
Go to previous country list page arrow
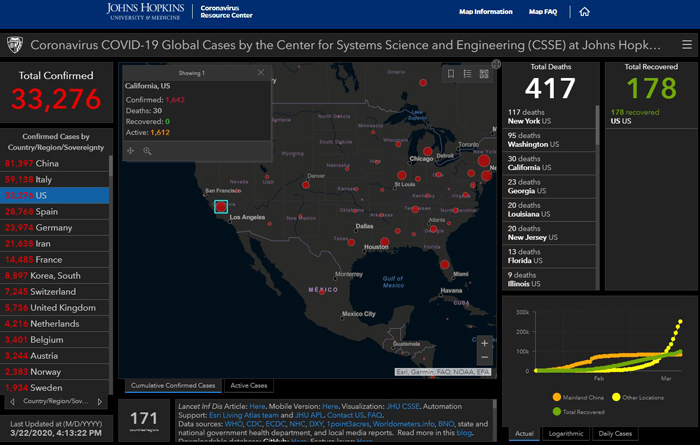[x=12, y=401]
